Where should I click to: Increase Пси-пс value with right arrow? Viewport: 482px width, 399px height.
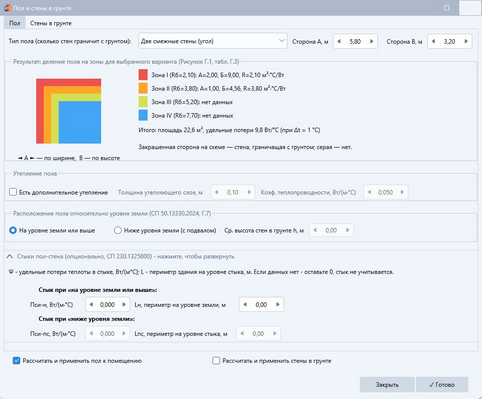[124, 333]
